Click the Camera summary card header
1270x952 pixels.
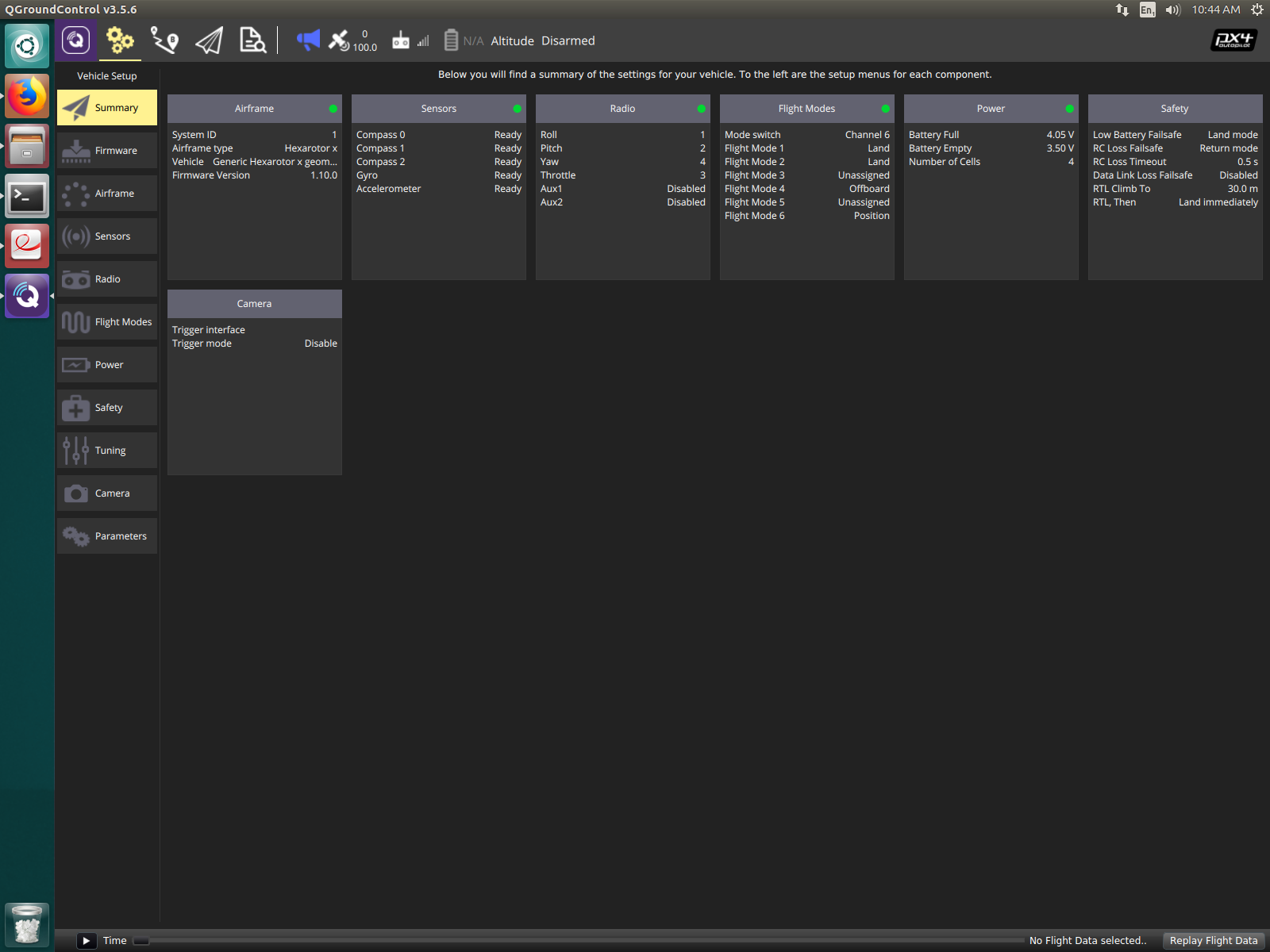click(x=255, y=304)
